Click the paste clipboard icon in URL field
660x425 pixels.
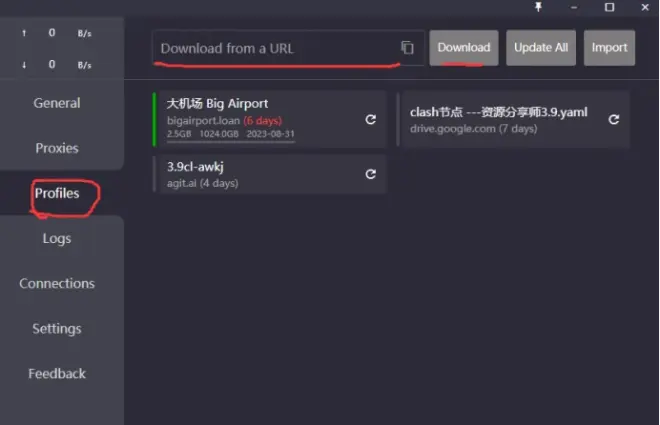point(407,48)
